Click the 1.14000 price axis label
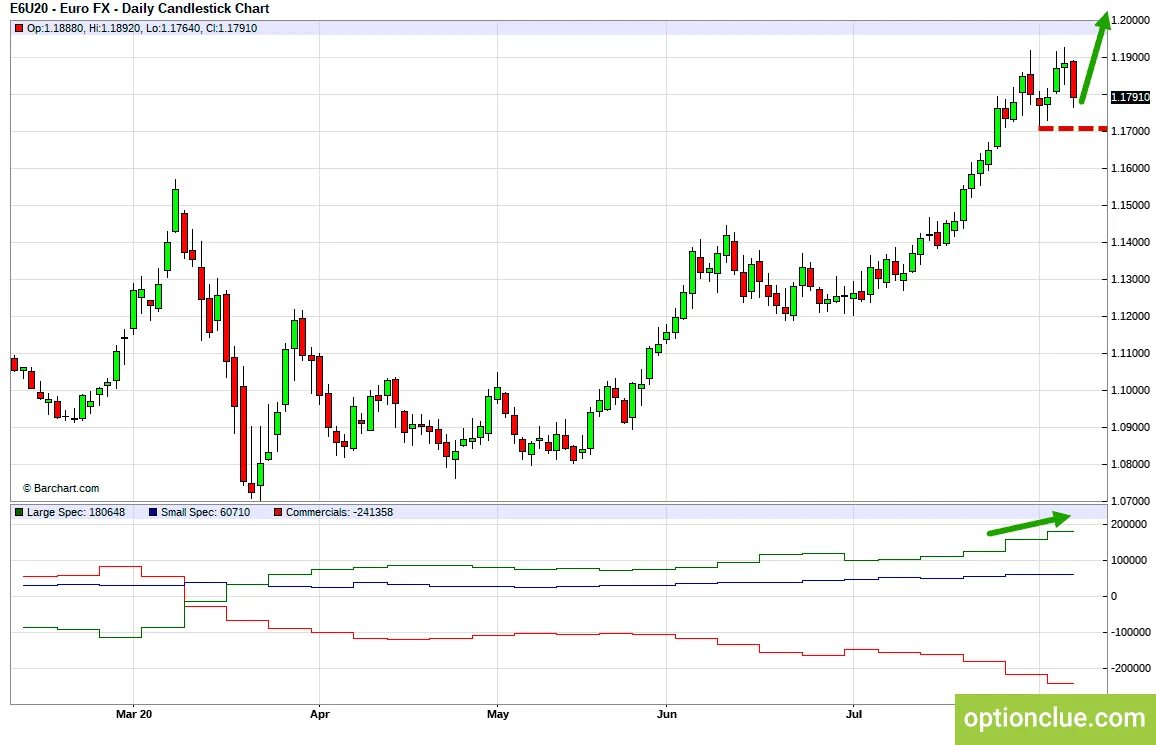 [1130, 242]
